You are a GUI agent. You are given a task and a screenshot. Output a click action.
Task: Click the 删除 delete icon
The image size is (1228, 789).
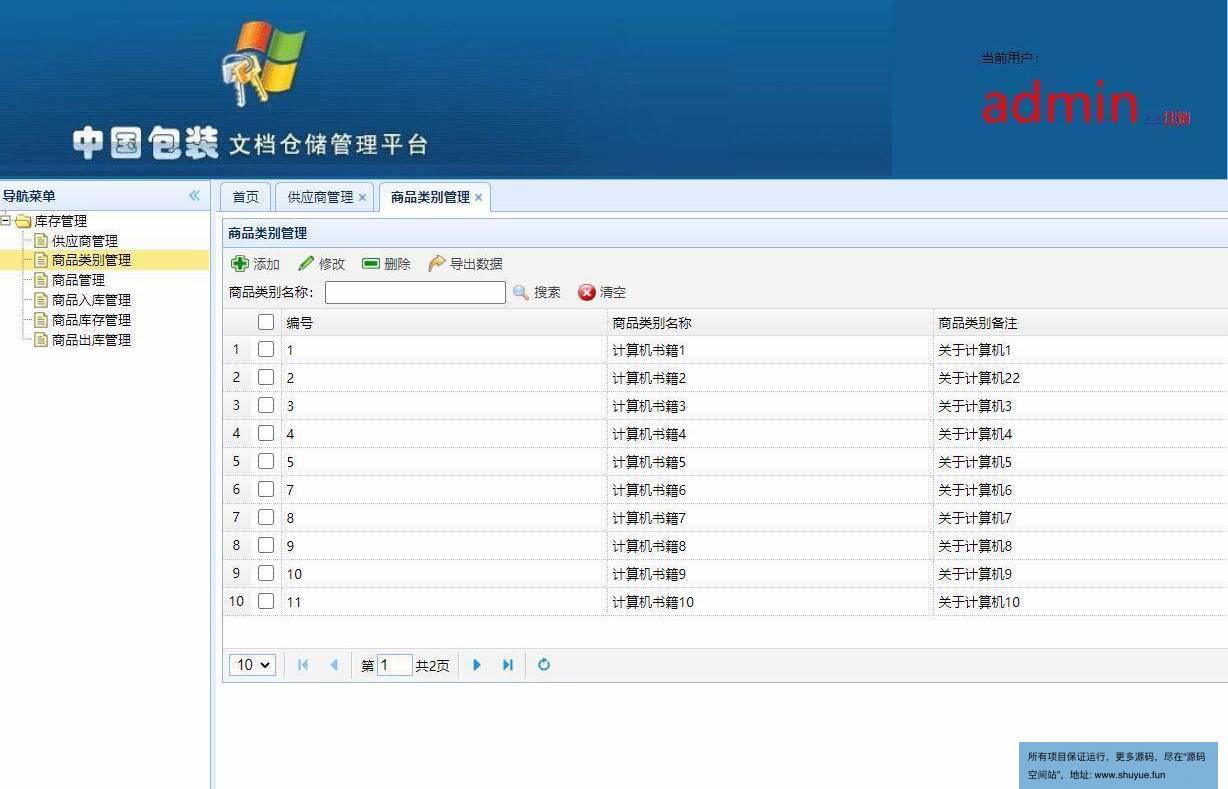tap(371, 264)
